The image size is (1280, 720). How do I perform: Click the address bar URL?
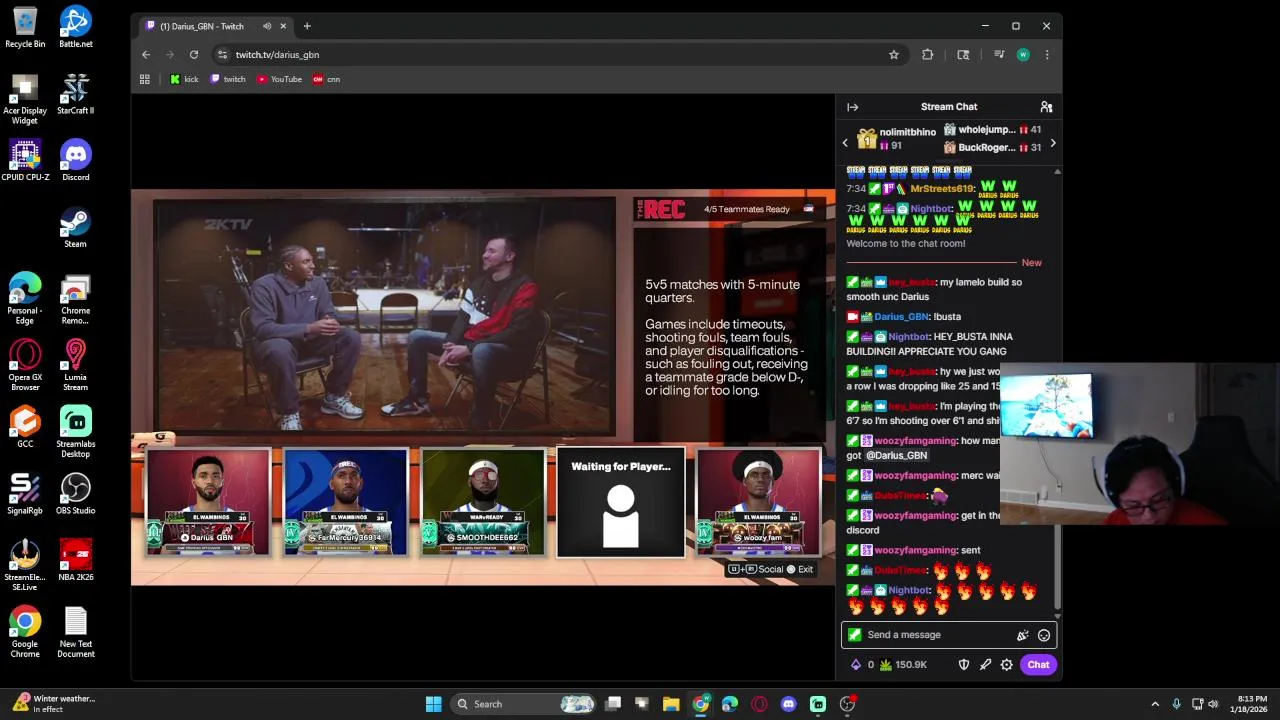tap(277, 55)
